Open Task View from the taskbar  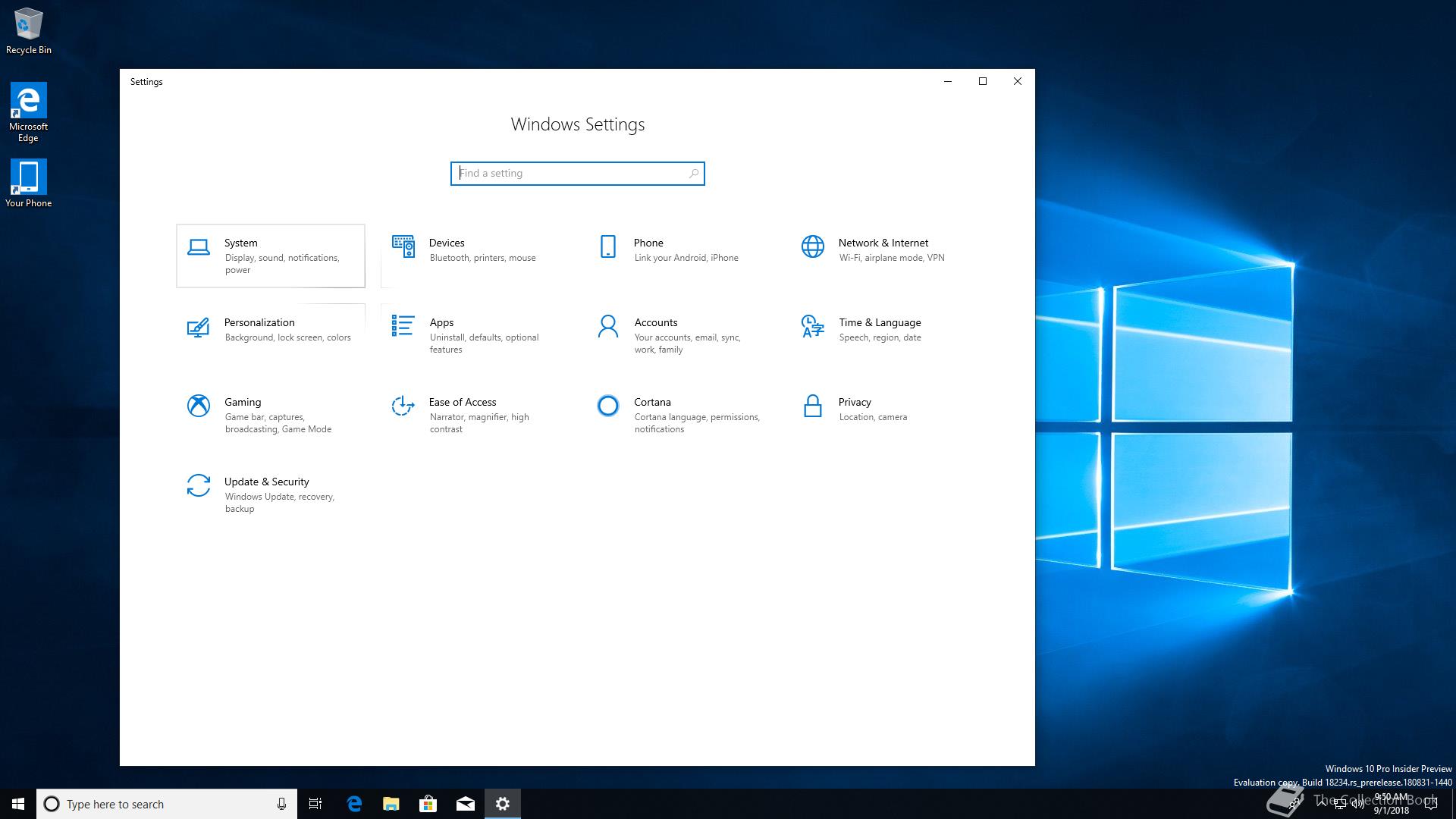pyautogui.click(x=315, y=804)
